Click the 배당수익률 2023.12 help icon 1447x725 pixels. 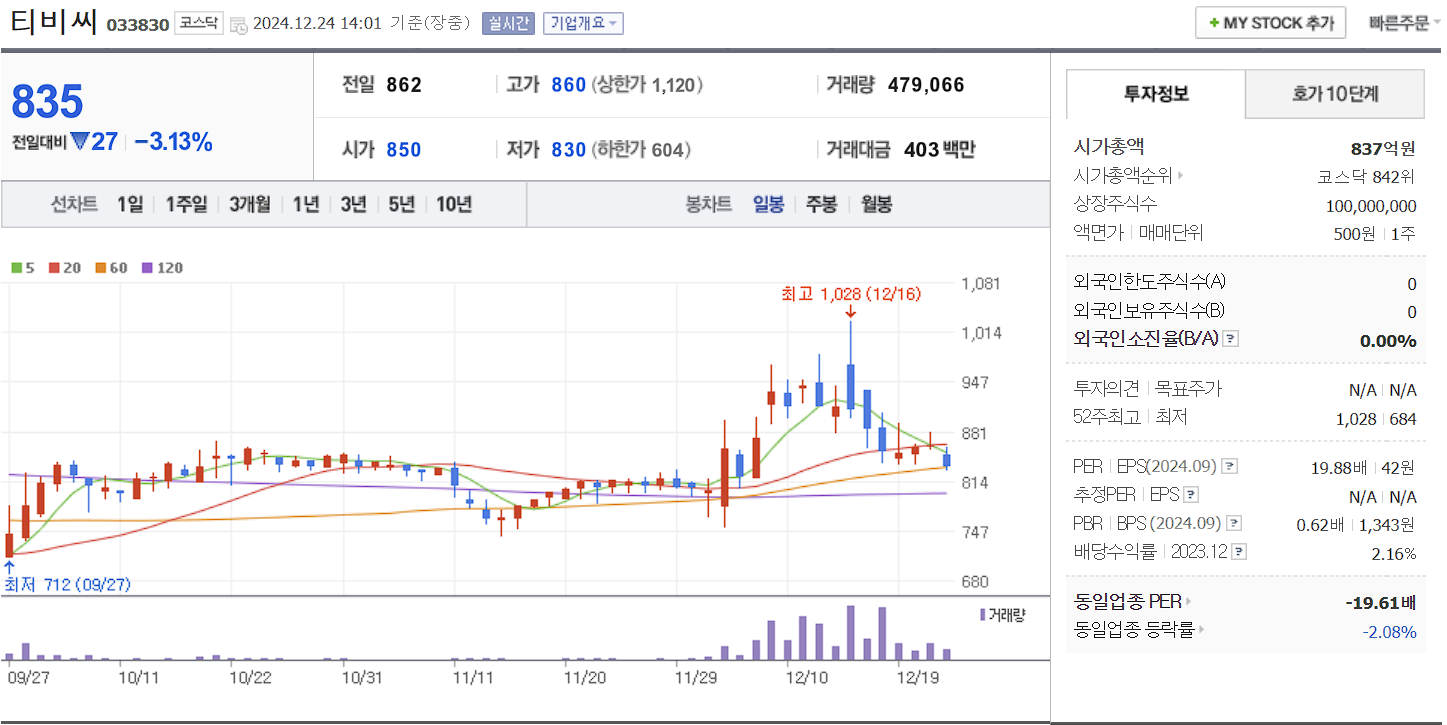(x=1237, y=549)
